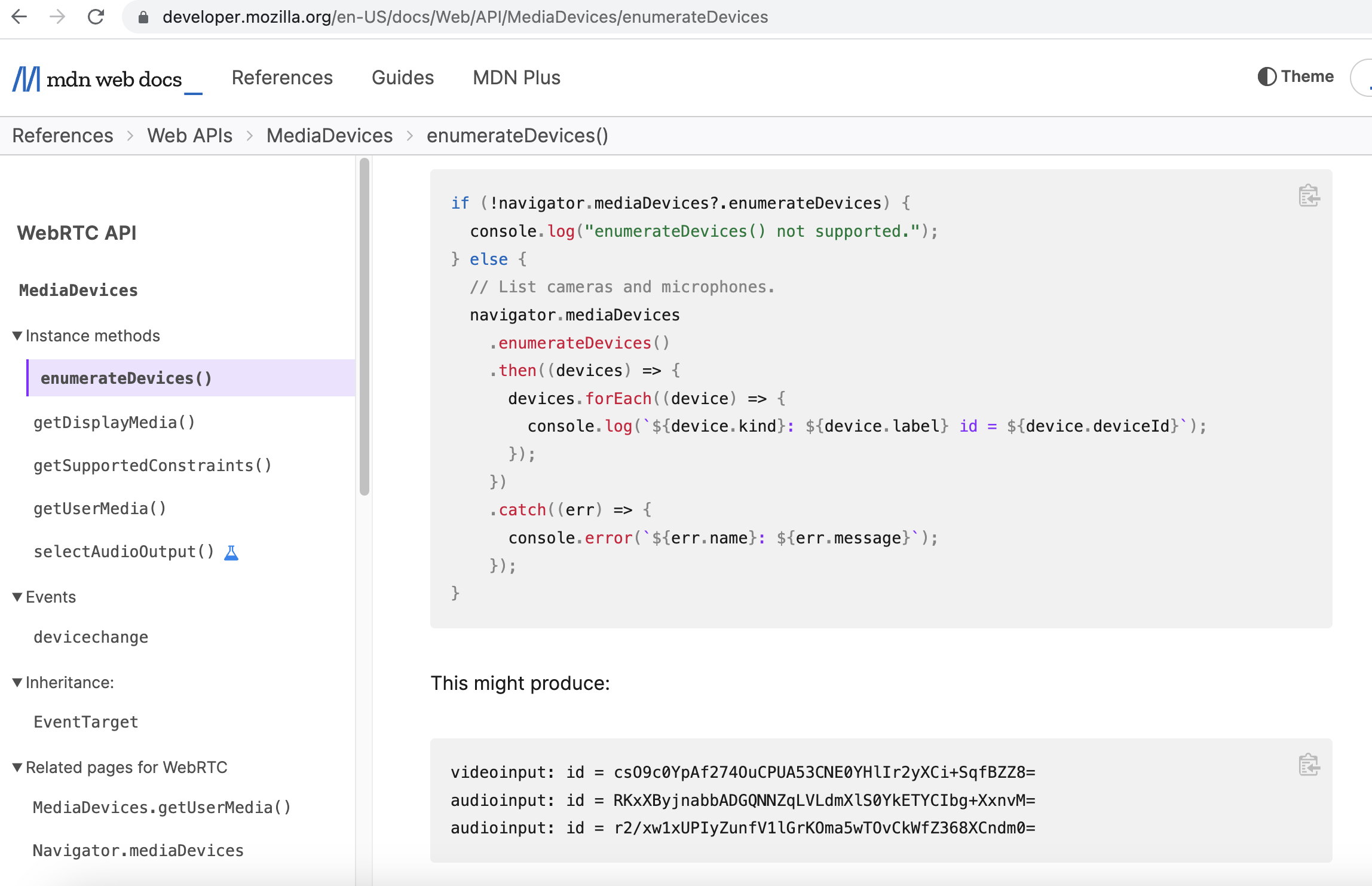Copy the sample output block to clipboard

tap(1309, 765)
